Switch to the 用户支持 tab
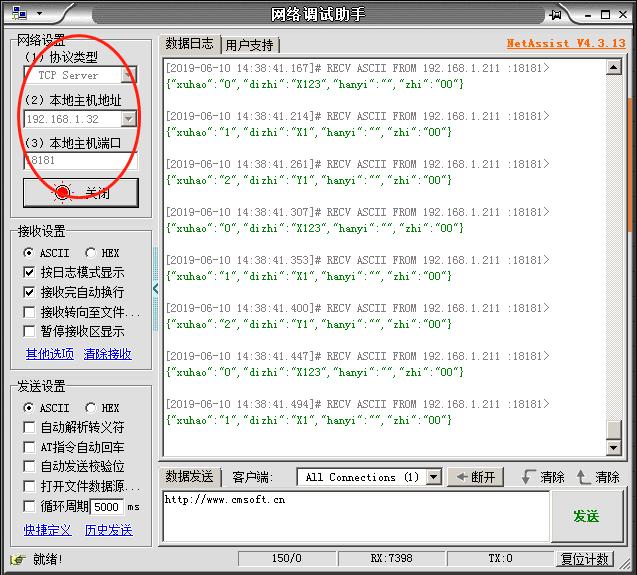637x575 pixels. pos(249,45)
